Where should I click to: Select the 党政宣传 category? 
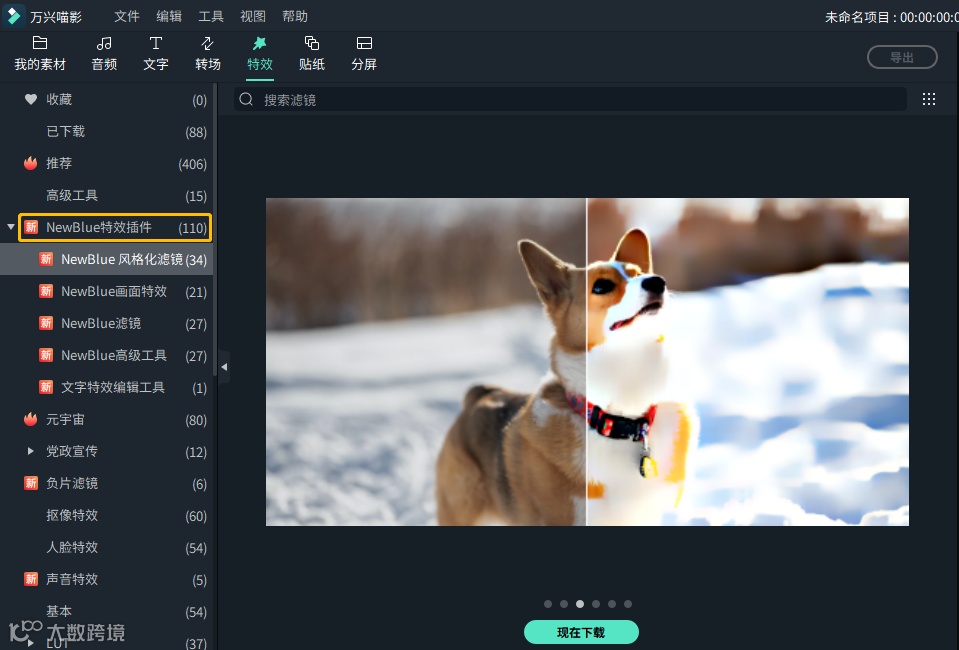click(x=106, y=451)
